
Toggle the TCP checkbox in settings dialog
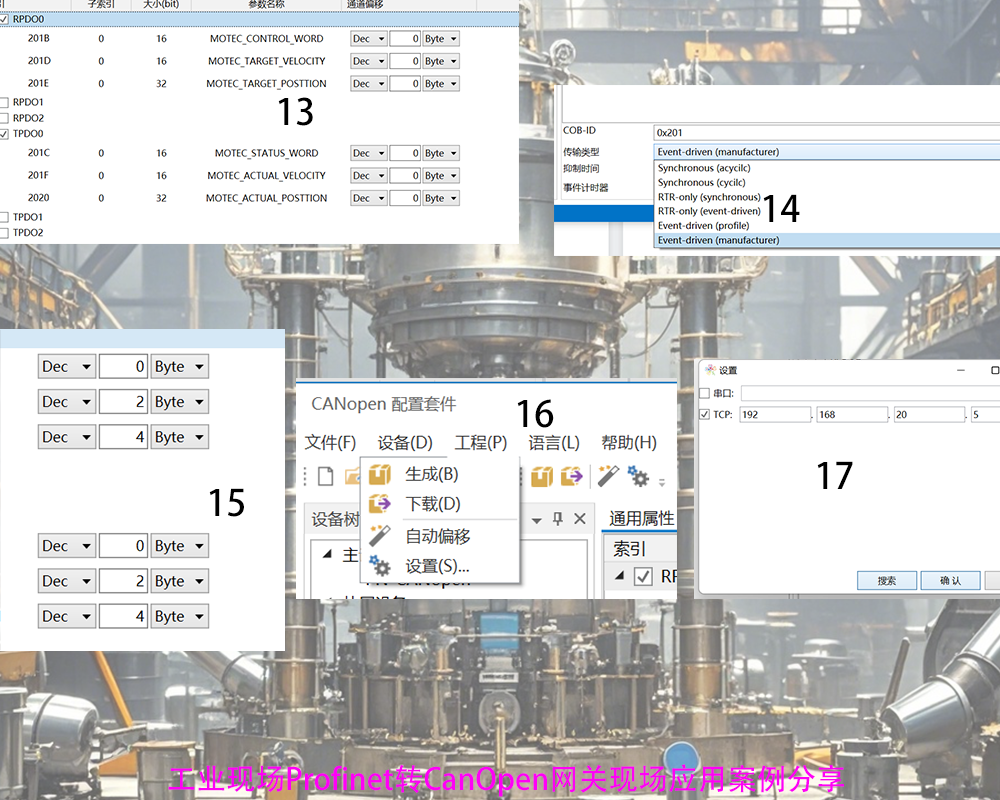click(705, 414)
